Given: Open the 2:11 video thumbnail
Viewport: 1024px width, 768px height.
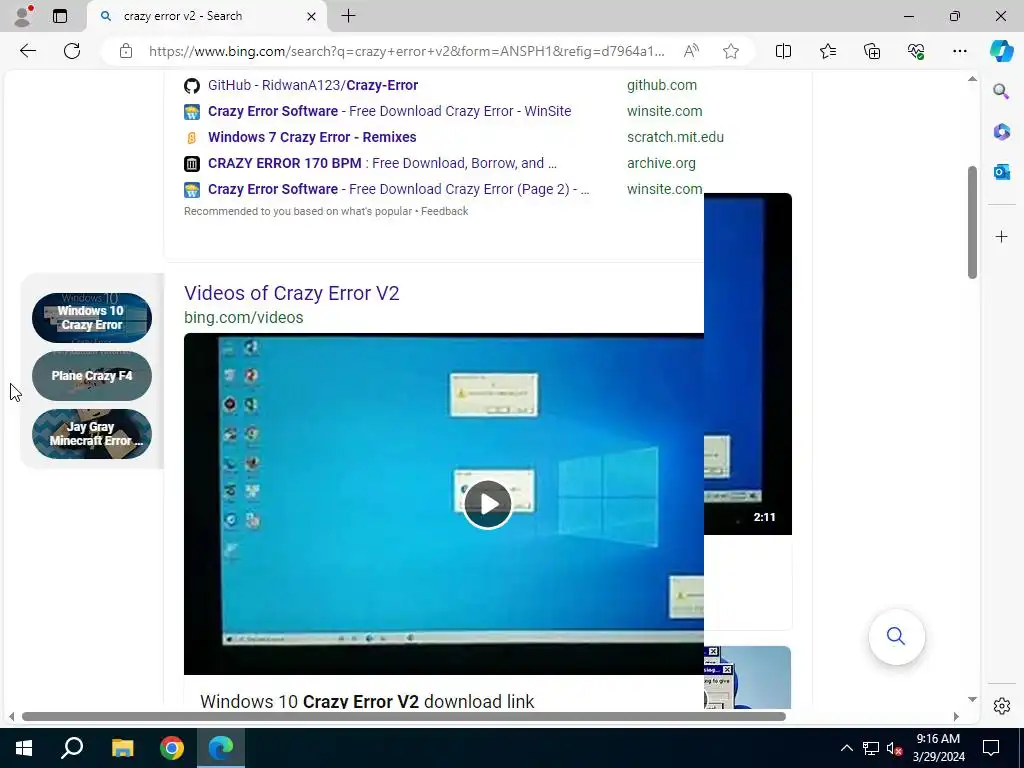Looking at the screenshot, I should point(748,364).
